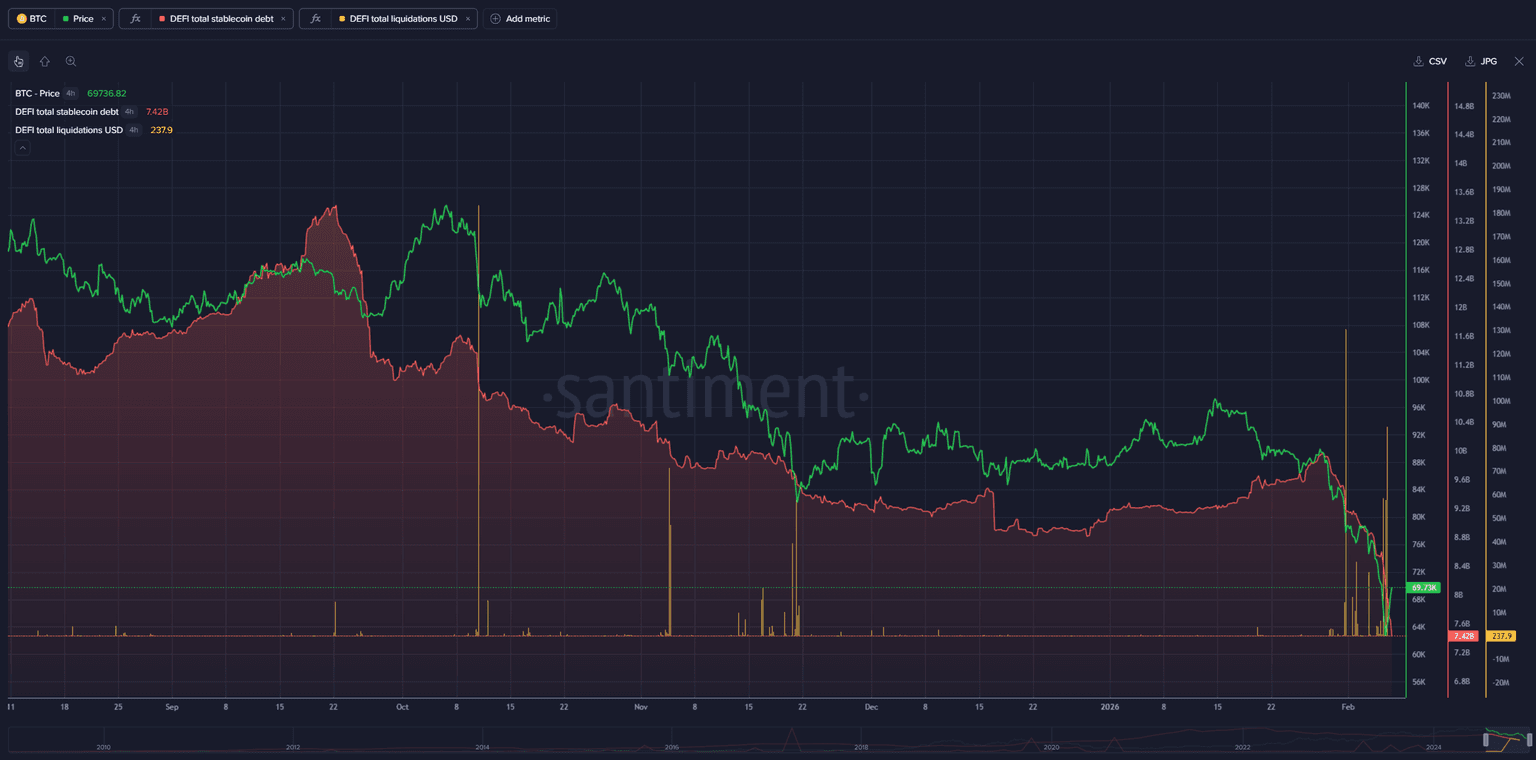Remove DEFI total liquidations USD metric
The image size is (1536, 760).
(x=467, y=19)
